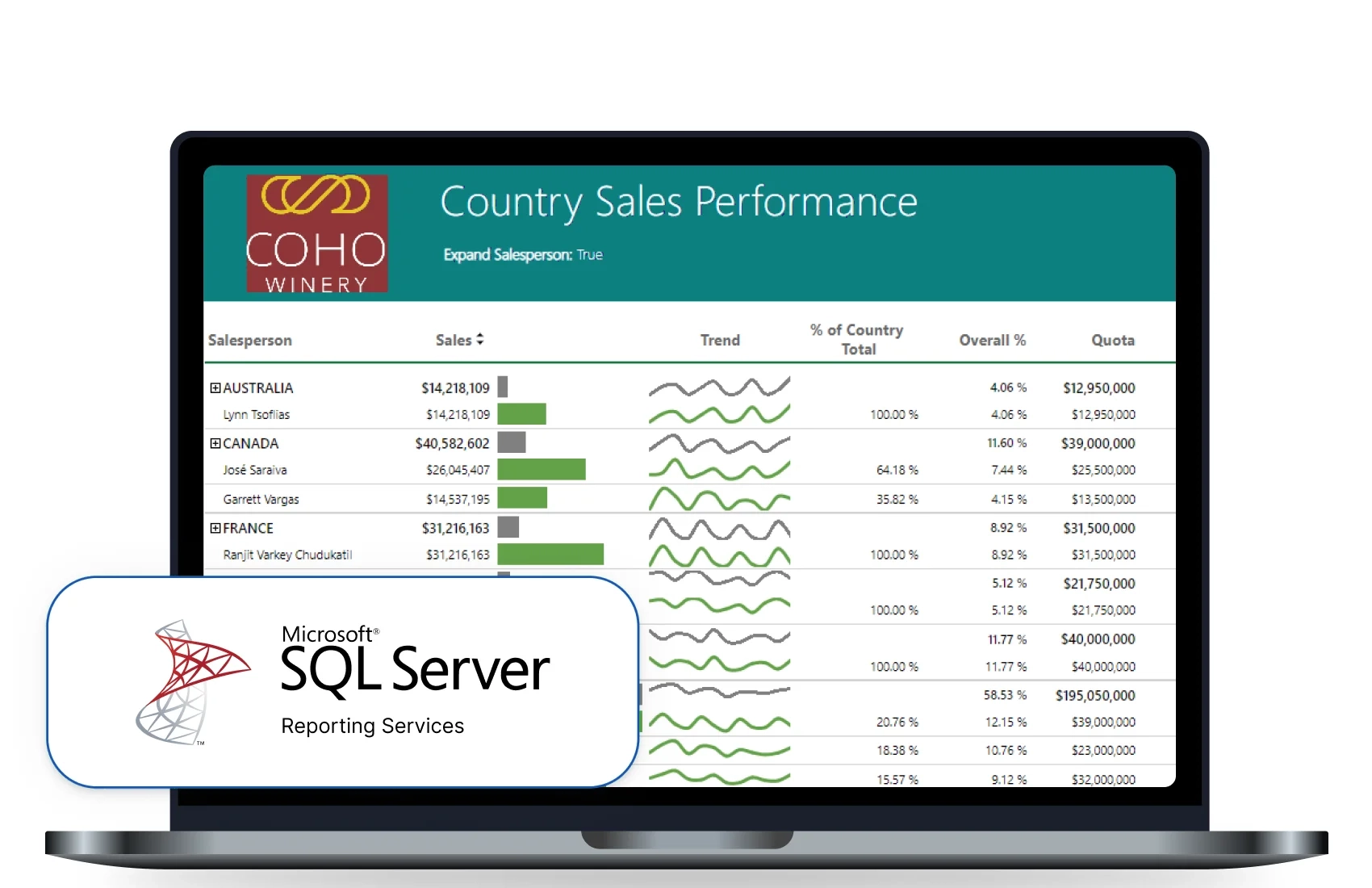
Task: Click France sales total $31,216,163
Action: pyautogui.click(x=455, y=529)
